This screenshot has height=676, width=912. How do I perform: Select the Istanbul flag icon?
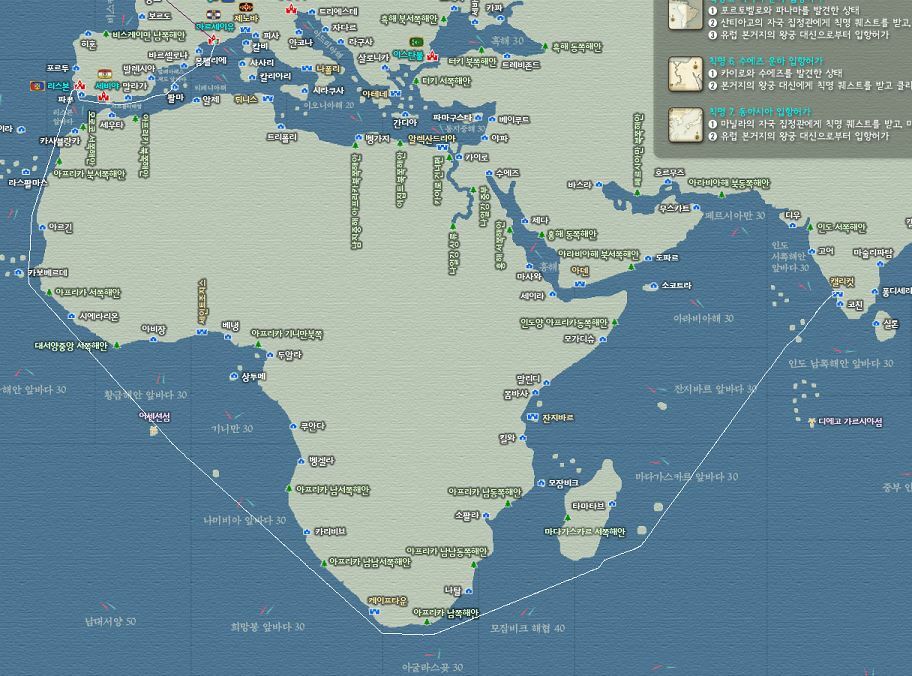point(416,41)
